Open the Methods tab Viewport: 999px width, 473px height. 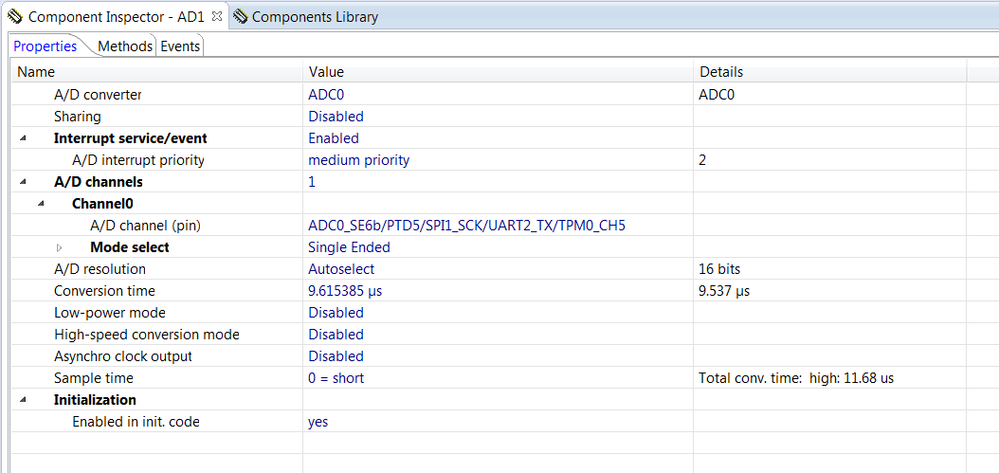(x=125, y=46)
